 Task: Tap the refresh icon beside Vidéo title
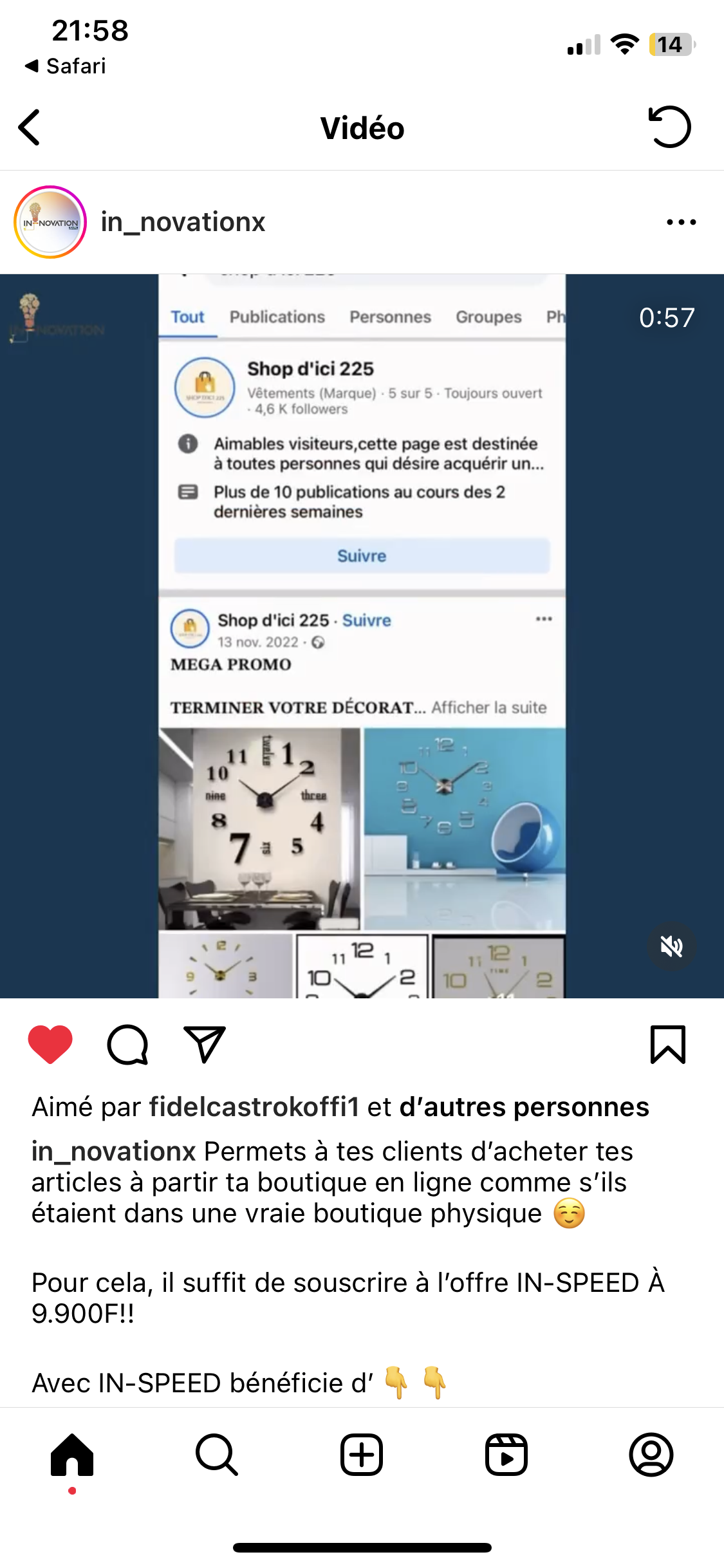click(669, 127)
